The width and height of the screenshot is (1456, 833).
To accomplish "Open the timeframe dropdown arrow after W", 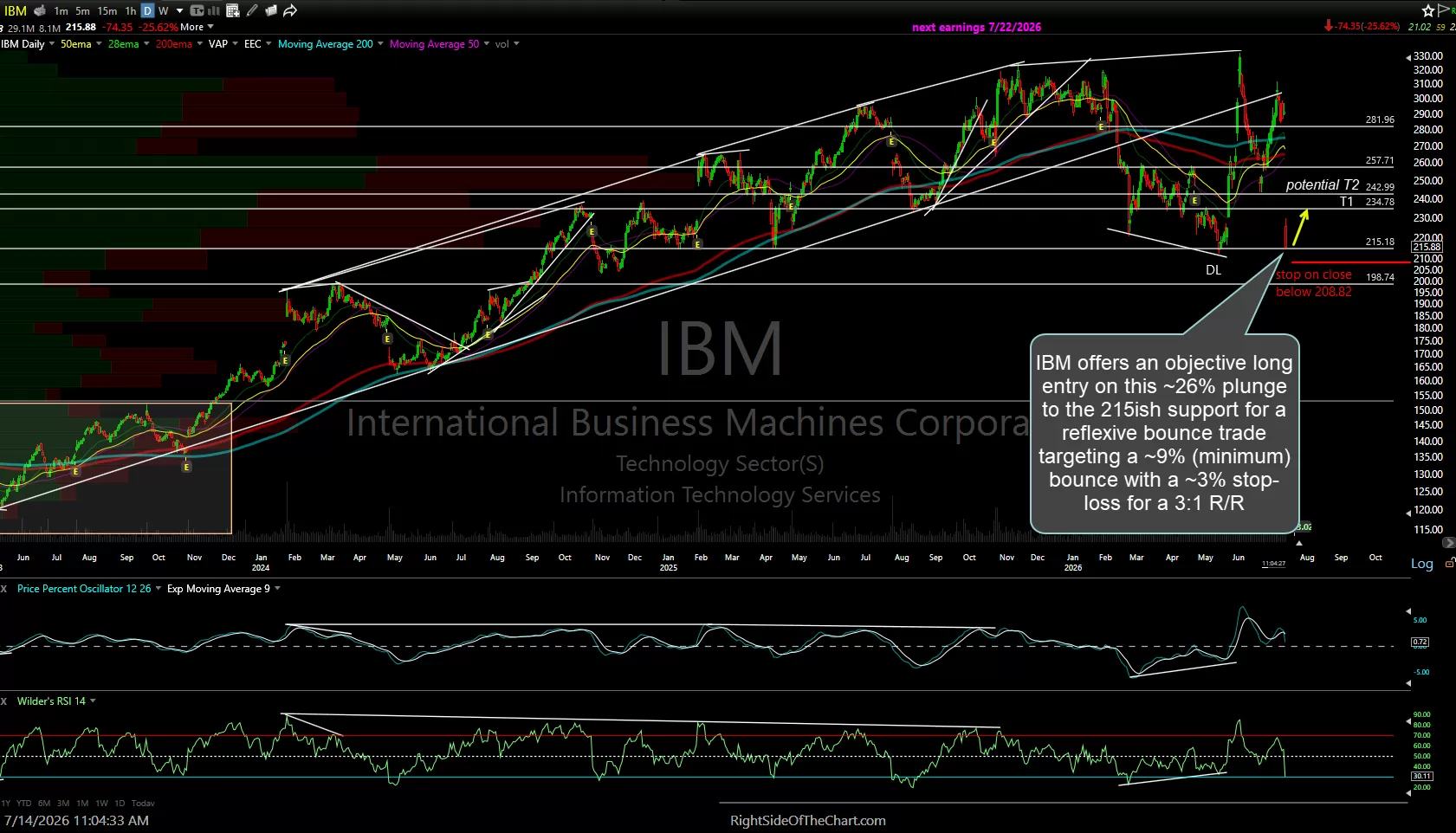I will click(180, 10).
